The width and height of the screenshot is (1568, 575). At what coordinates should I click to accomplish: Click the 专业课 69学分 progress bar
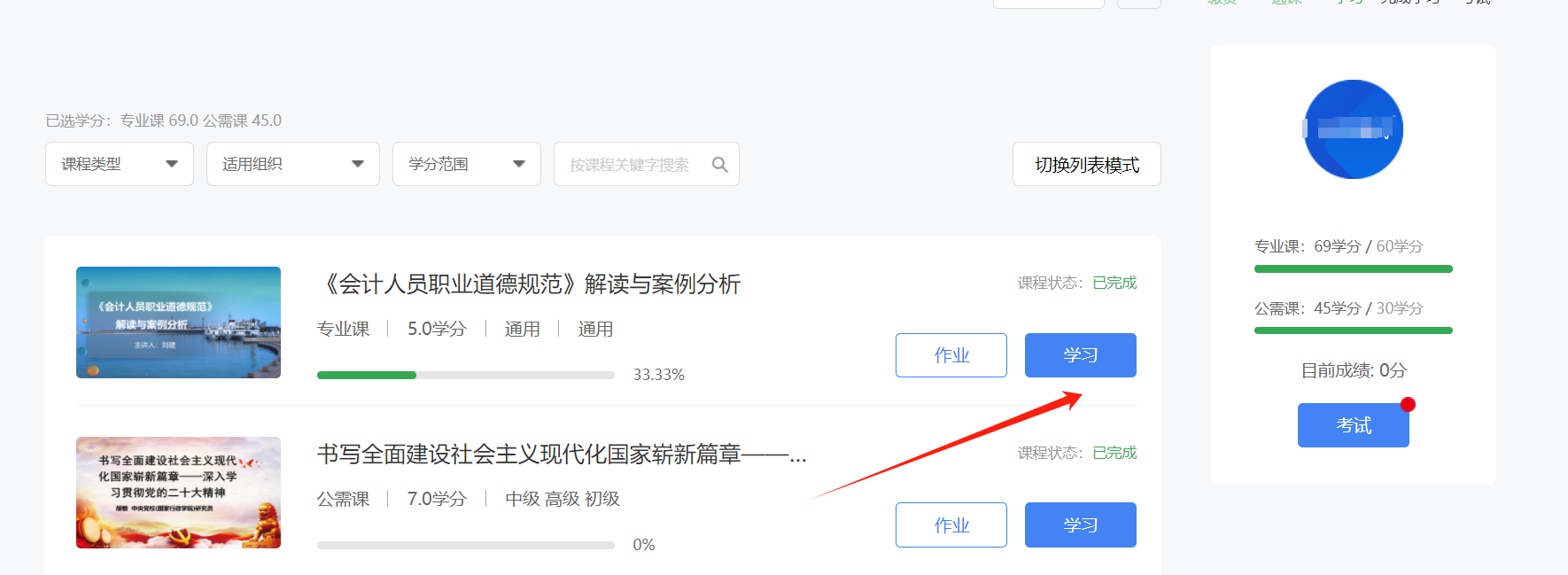point(1354,268)
